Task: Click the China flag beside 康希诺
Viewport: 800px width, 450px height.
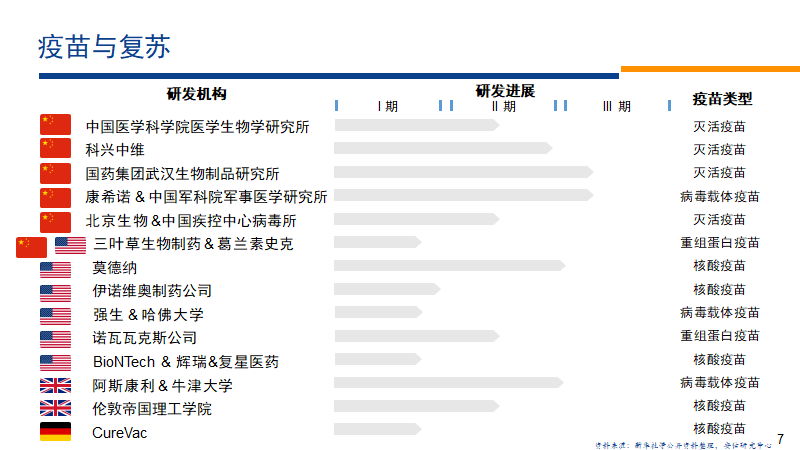Action: point(56,198)
